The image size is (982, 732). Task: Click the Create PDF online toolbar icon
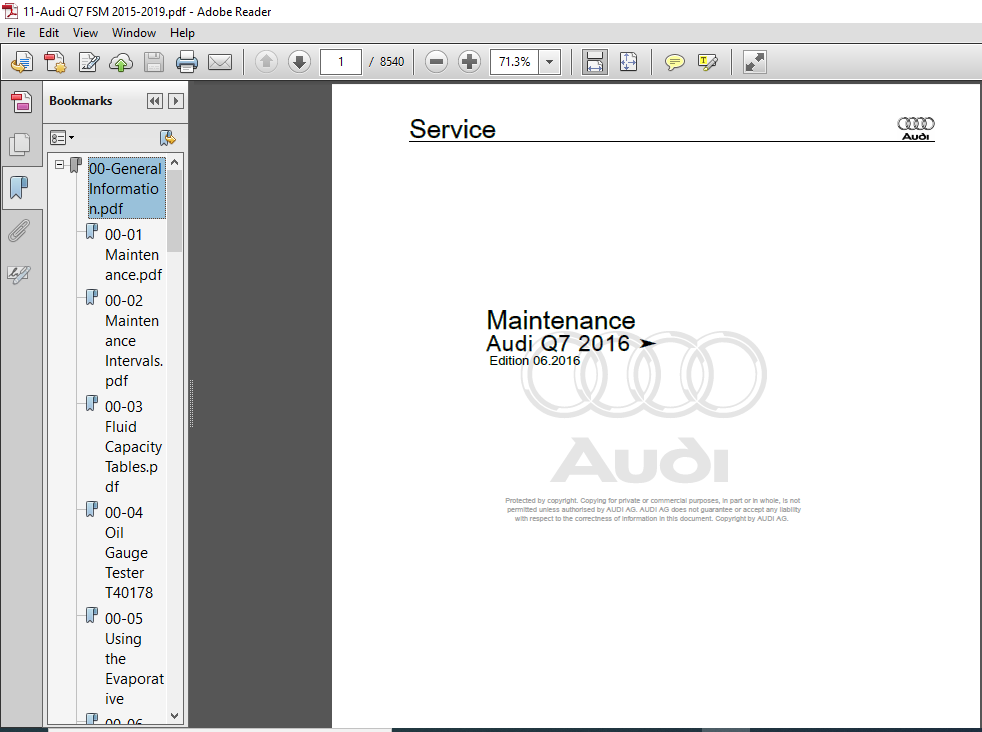tap(22, 62)
